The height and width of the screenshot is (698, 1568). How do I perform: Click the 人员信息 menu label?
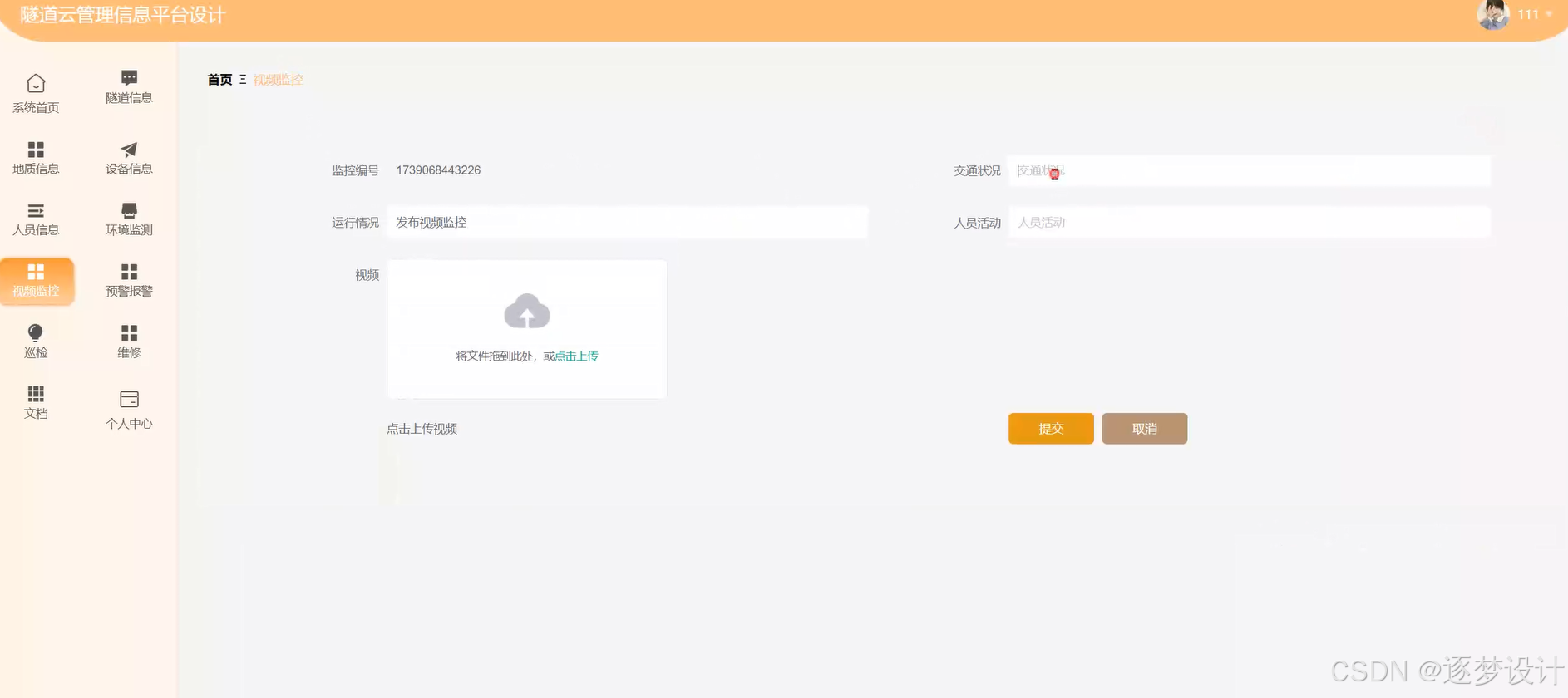point(36,230)
